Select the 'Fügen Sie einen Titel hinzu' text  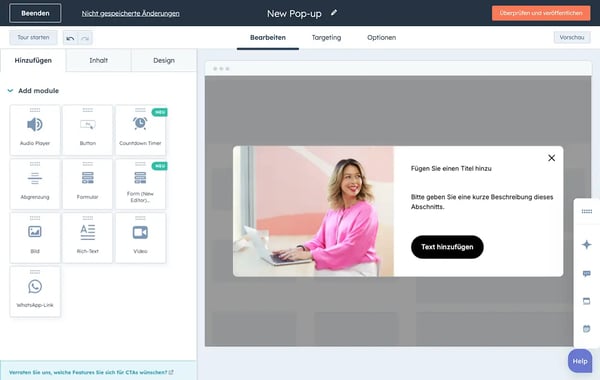point(451,168)
